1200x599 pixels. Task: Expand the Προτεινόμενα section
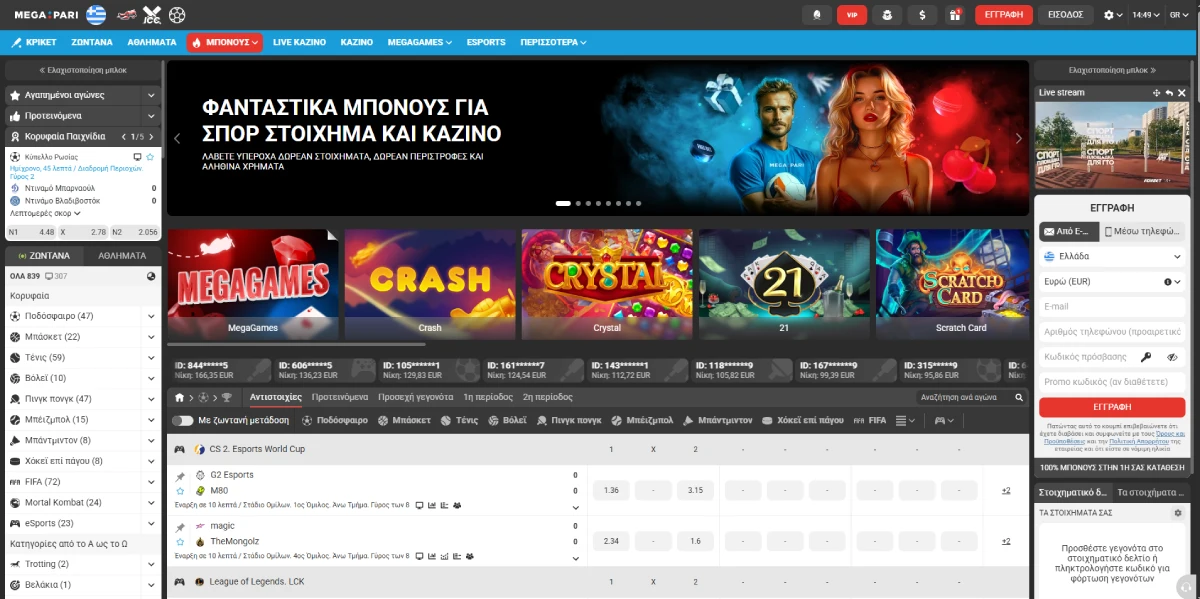tap(83, 116)
